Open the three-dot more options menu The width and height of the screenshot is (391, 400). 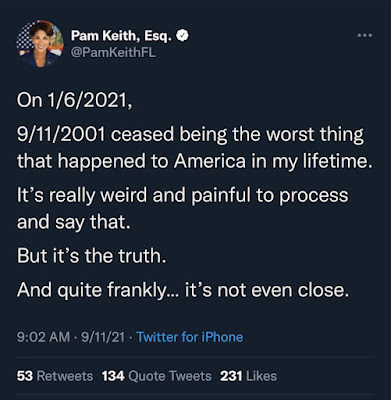[x=364, y=35]
